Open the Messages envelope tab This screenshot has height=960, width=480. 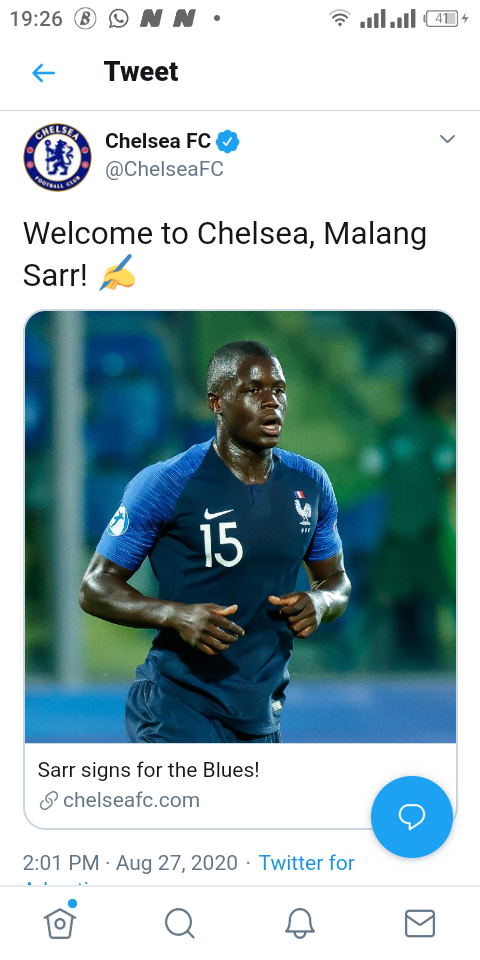coord(420,923)
